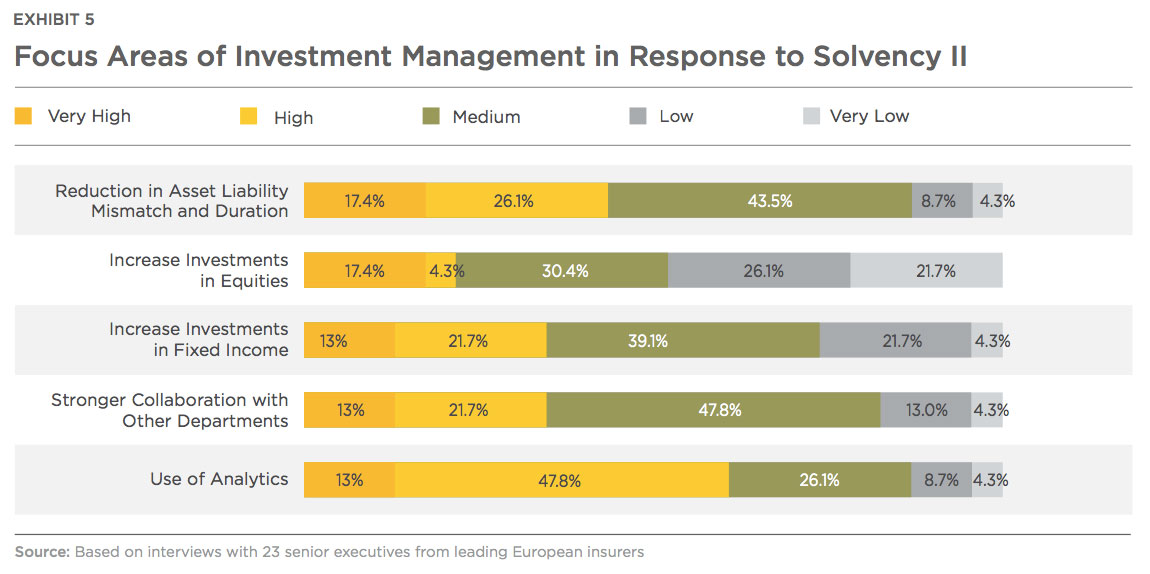The height and width of the screenshot is (574, 1150).
Task: Click the 39.1% Medium segment for Fixed Income
Action: click(683, 340)
